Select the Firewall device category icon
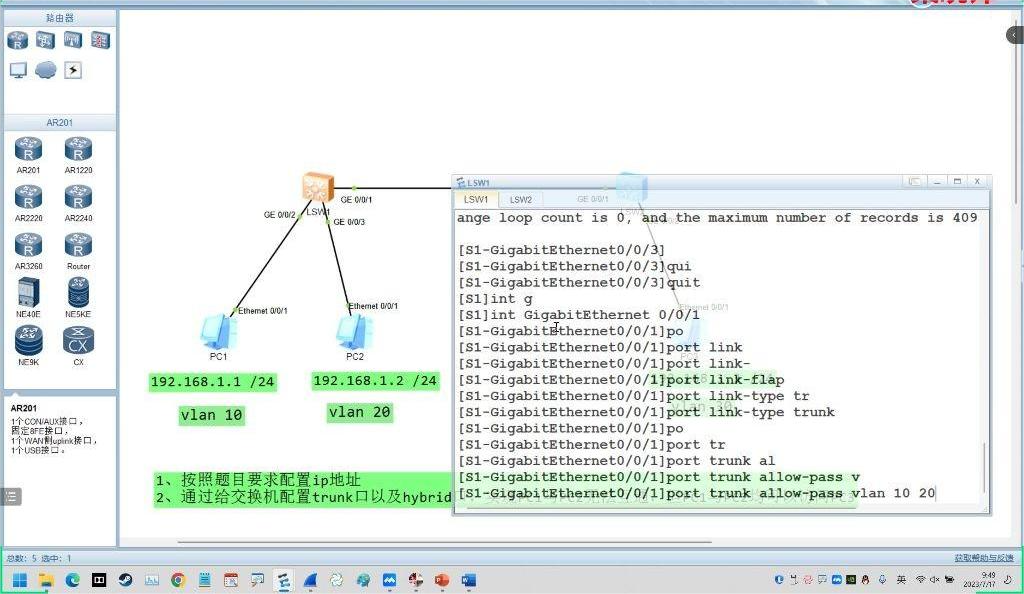Viewport: 1024px width, 594px height. [x=100, y=40]
